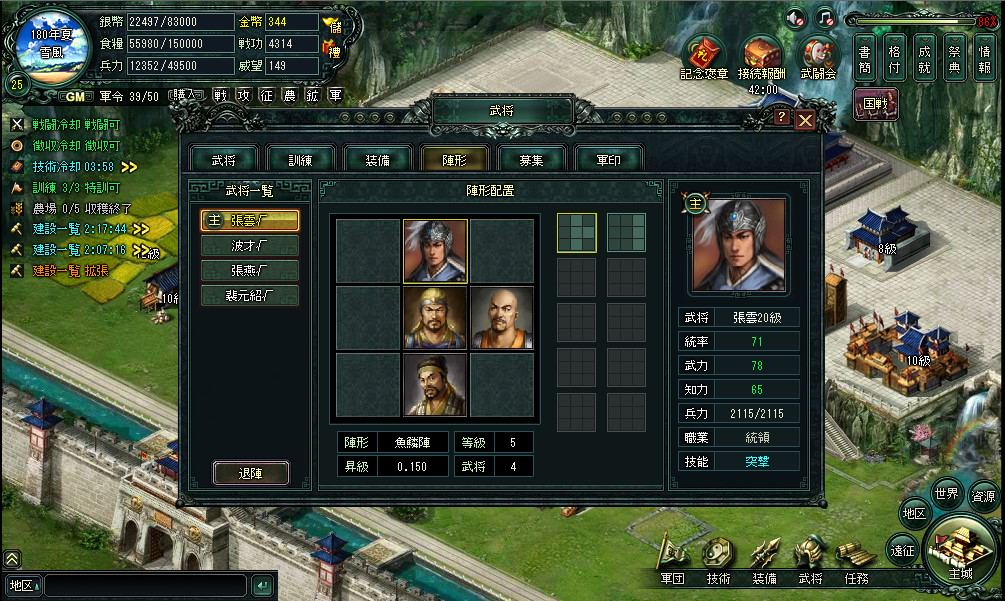1005x601 pixels.
Task: Expand the first 建設一覧 timer arrows
Action: (141, 229)
